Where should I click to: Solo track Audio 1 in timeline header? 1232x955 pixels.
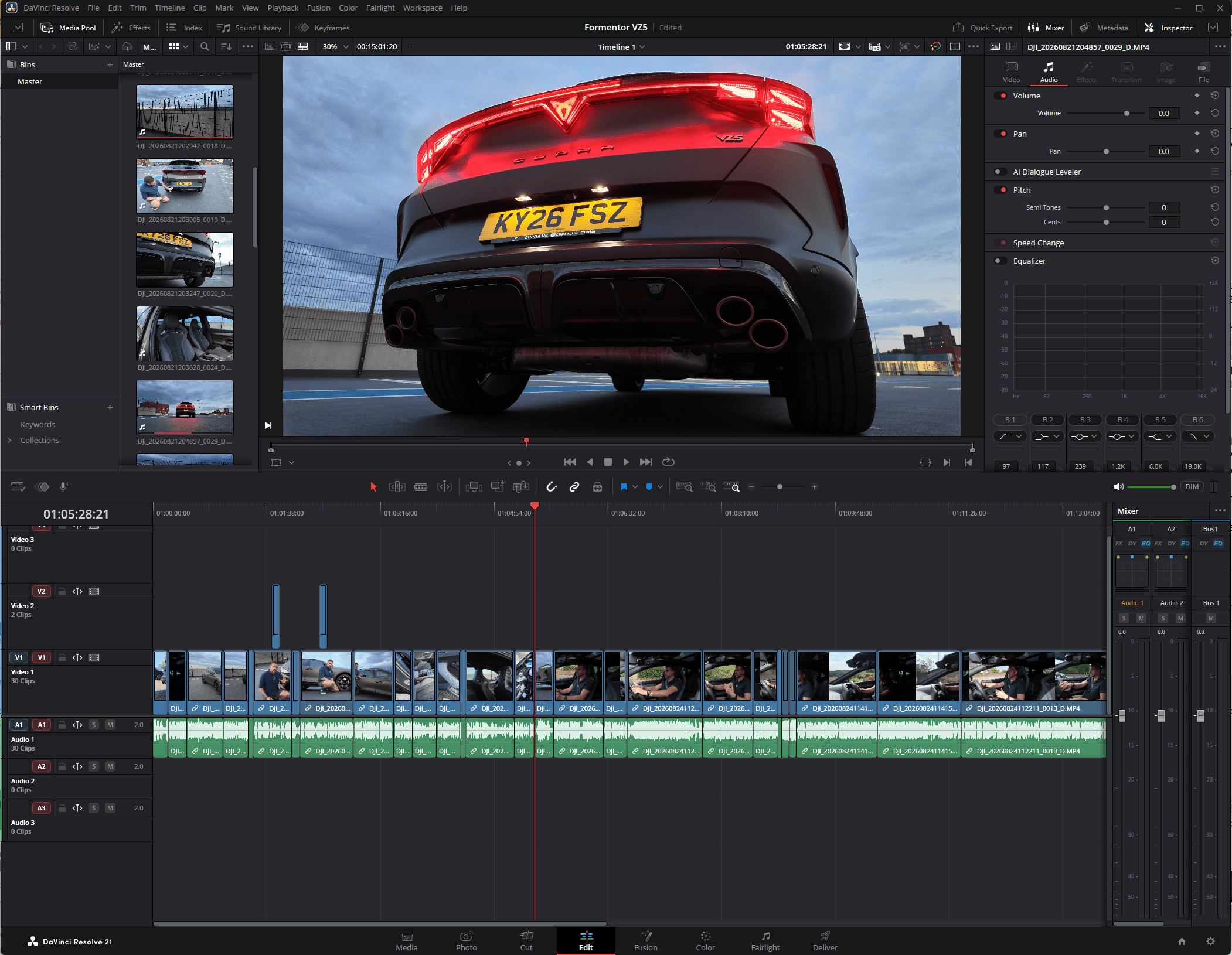click(93, 725)
